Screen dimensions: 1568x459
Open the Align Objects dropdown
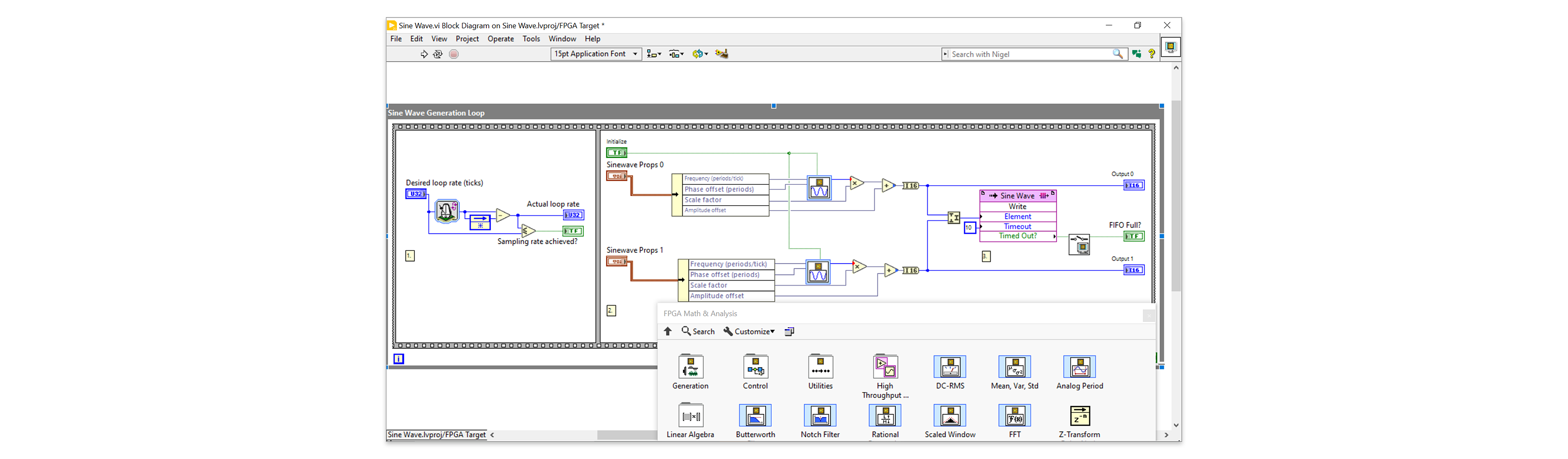pos(654,54)
